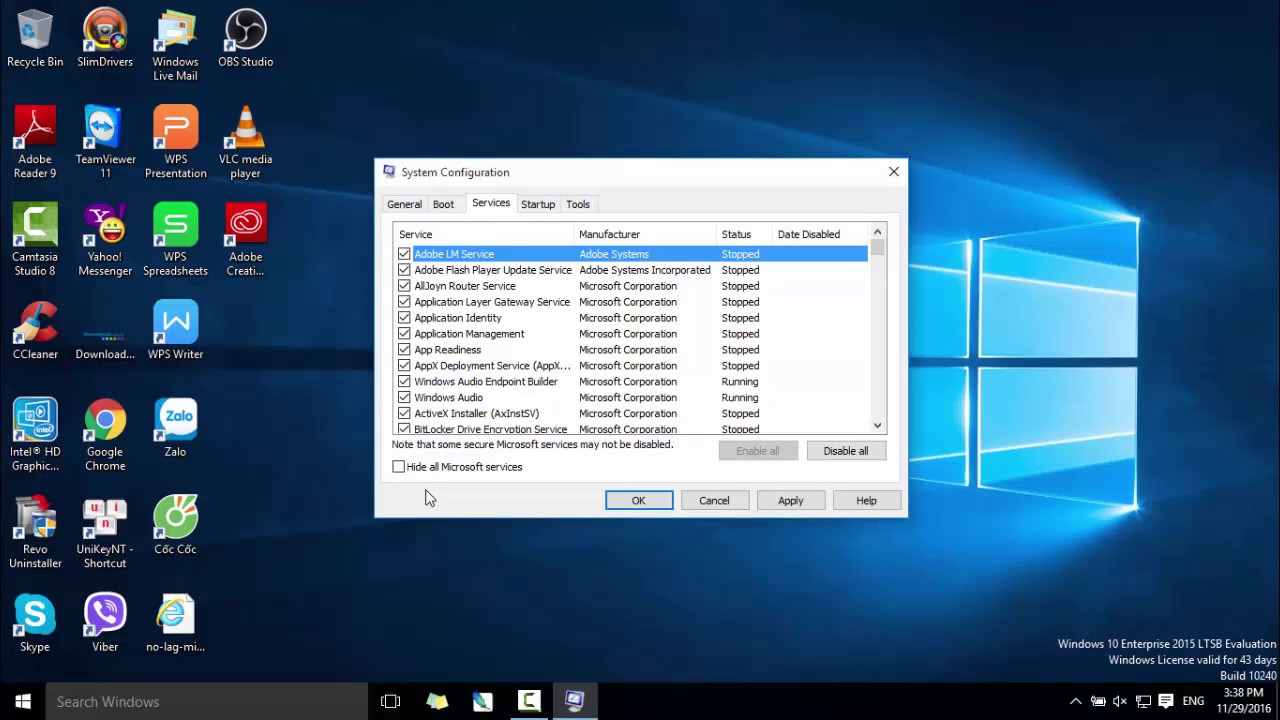Uncheck AllJoyn Router Service checkbox
1280x720 pixels.
[x=404, y=286]
